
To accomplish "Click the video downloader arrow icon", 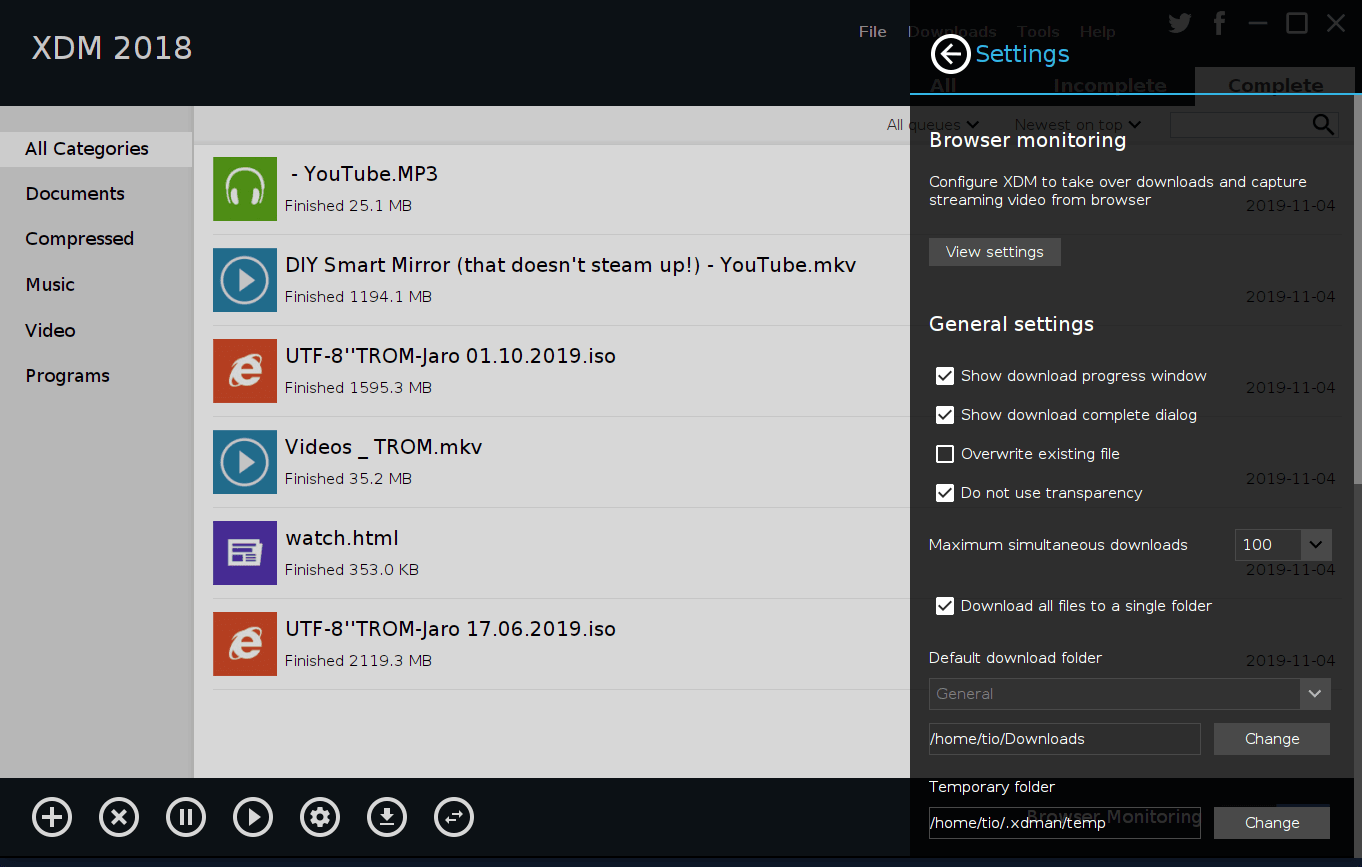I will pos(387,817).
